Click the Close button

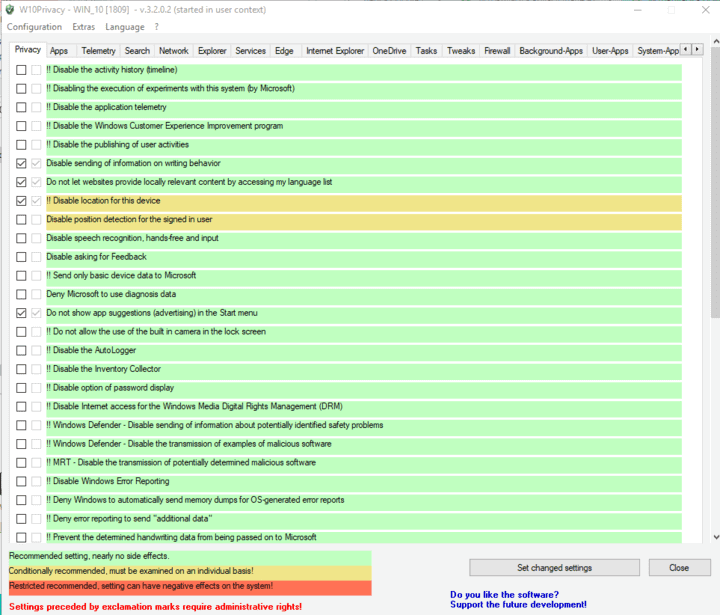[680, 568]
